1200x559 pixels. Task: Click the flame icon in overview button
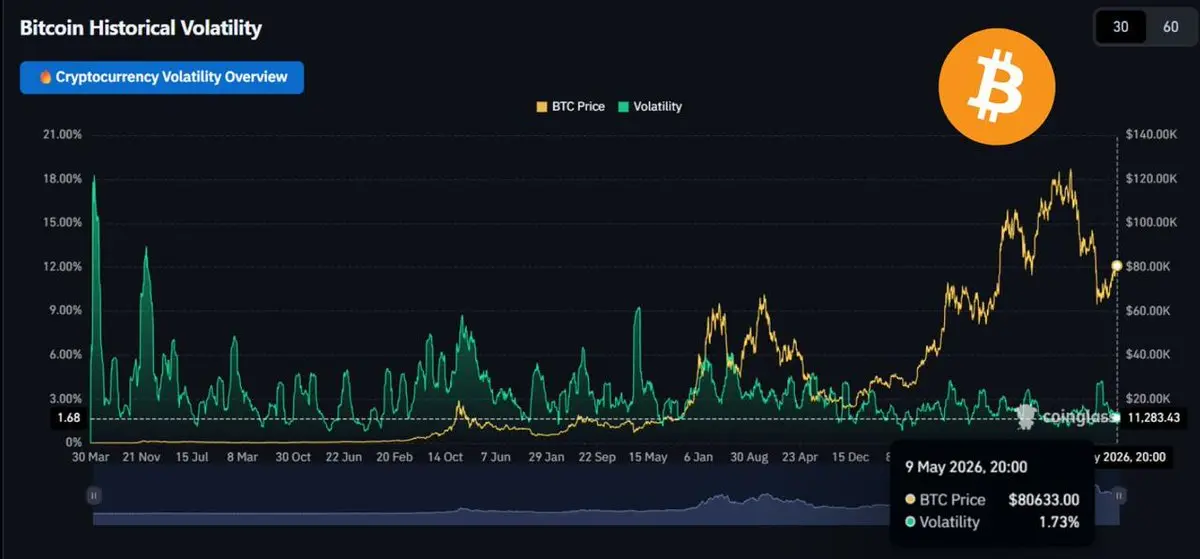[45, 77]
